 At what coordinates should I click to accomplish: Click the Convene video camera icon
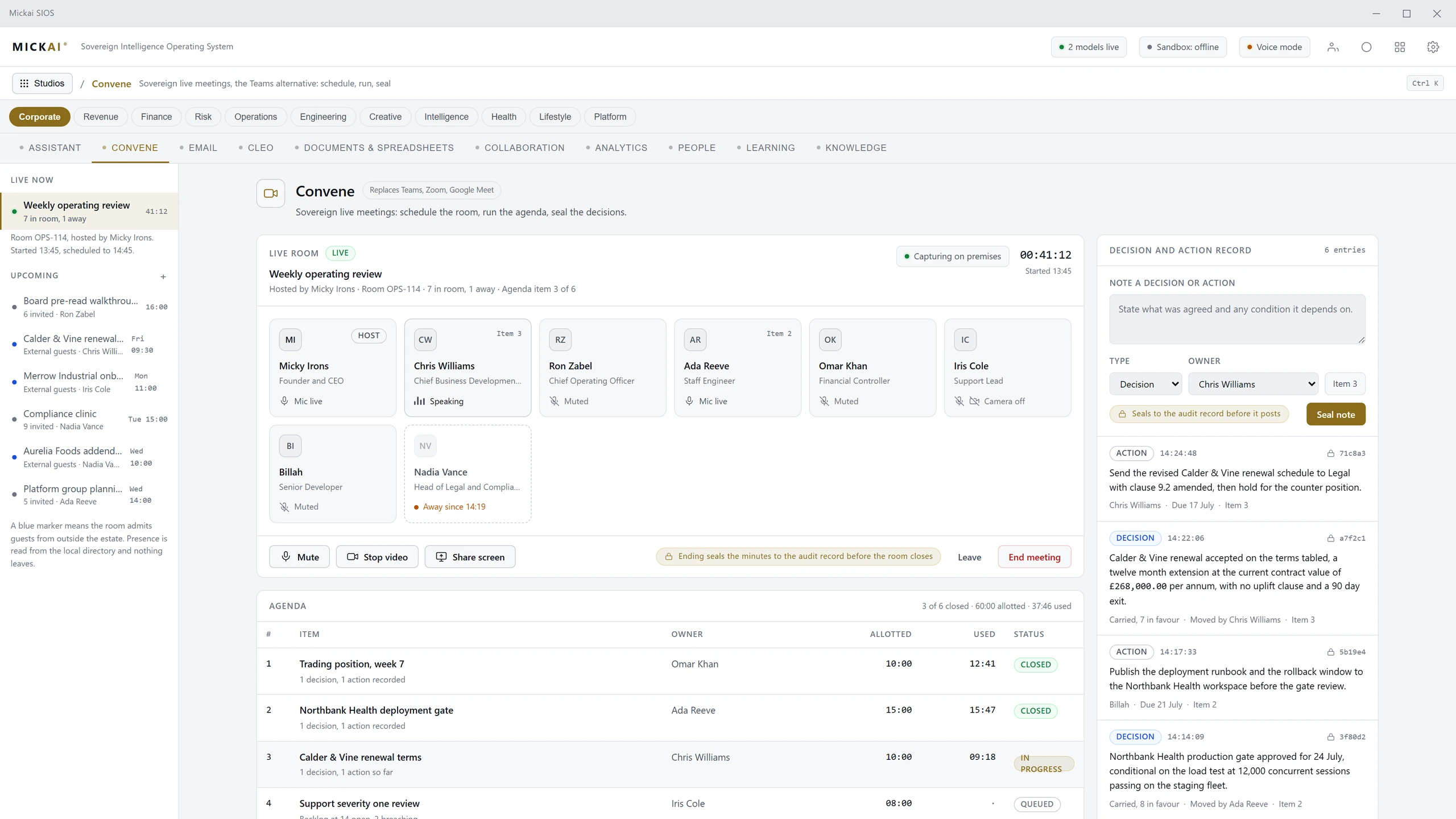click(271, 193)
